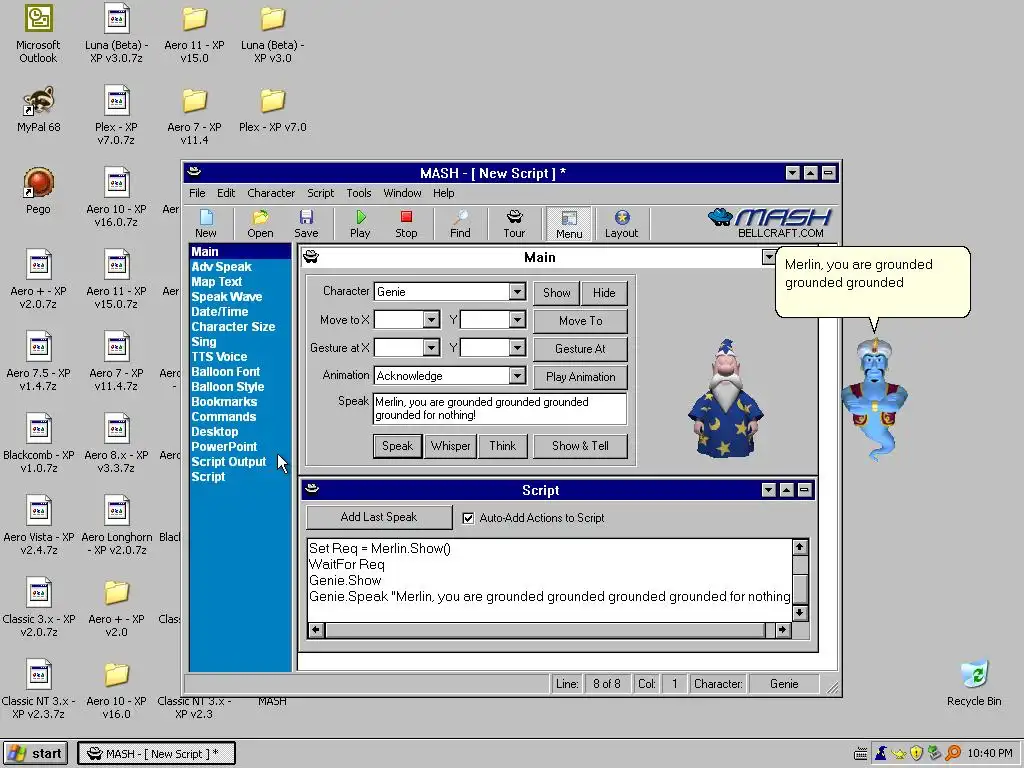The image size is (1024, 768).
Task: Select Aero 11 - XP v15.0 folder
Action: 195,34
